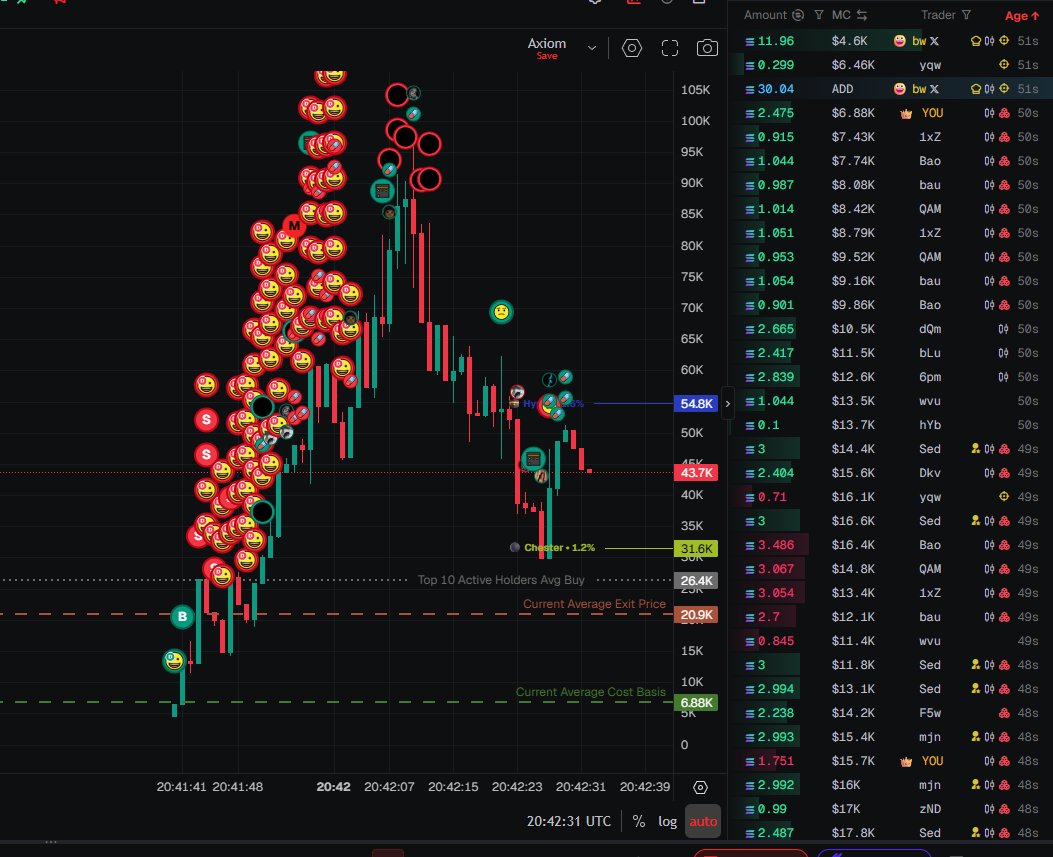
Task: Click the Current Average Cost Basis label
Action: coord(590,692)
